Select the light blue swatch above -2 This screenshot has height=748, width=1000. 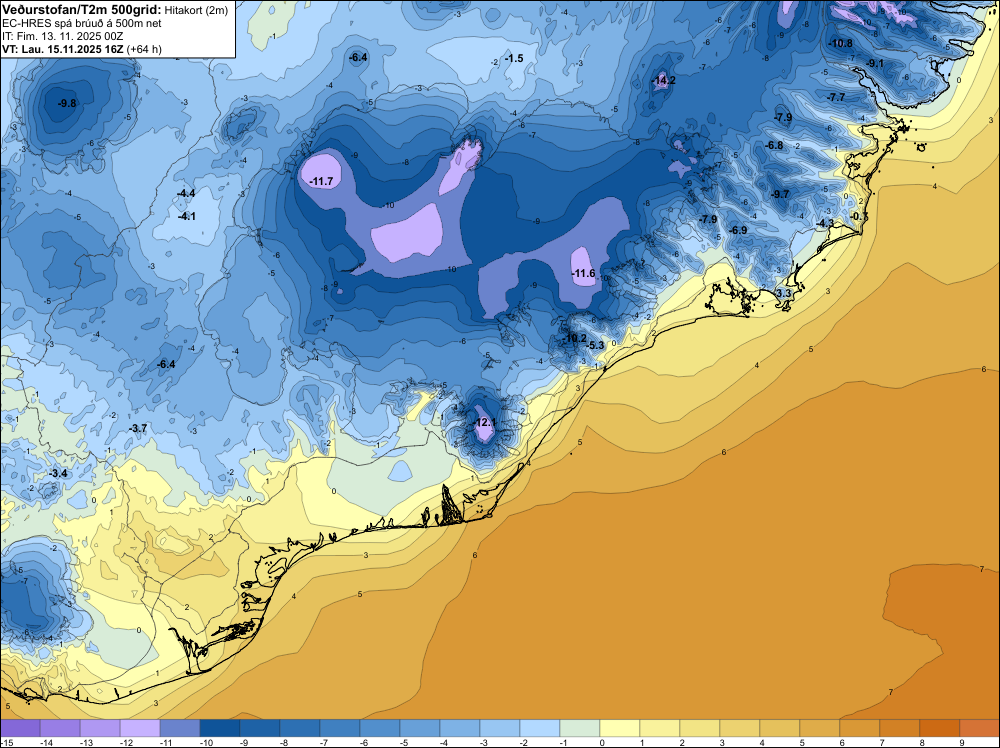point(540,728)
